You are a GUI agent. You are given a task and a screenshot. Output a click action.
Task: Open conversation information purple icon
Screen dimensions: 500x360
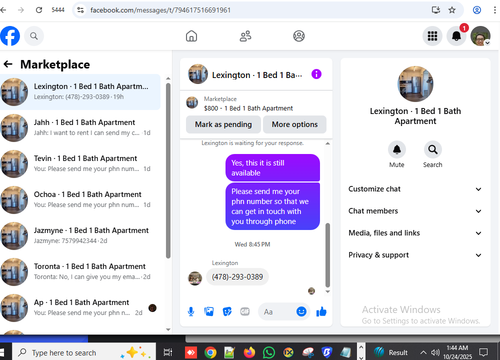[x=316, y=74]
